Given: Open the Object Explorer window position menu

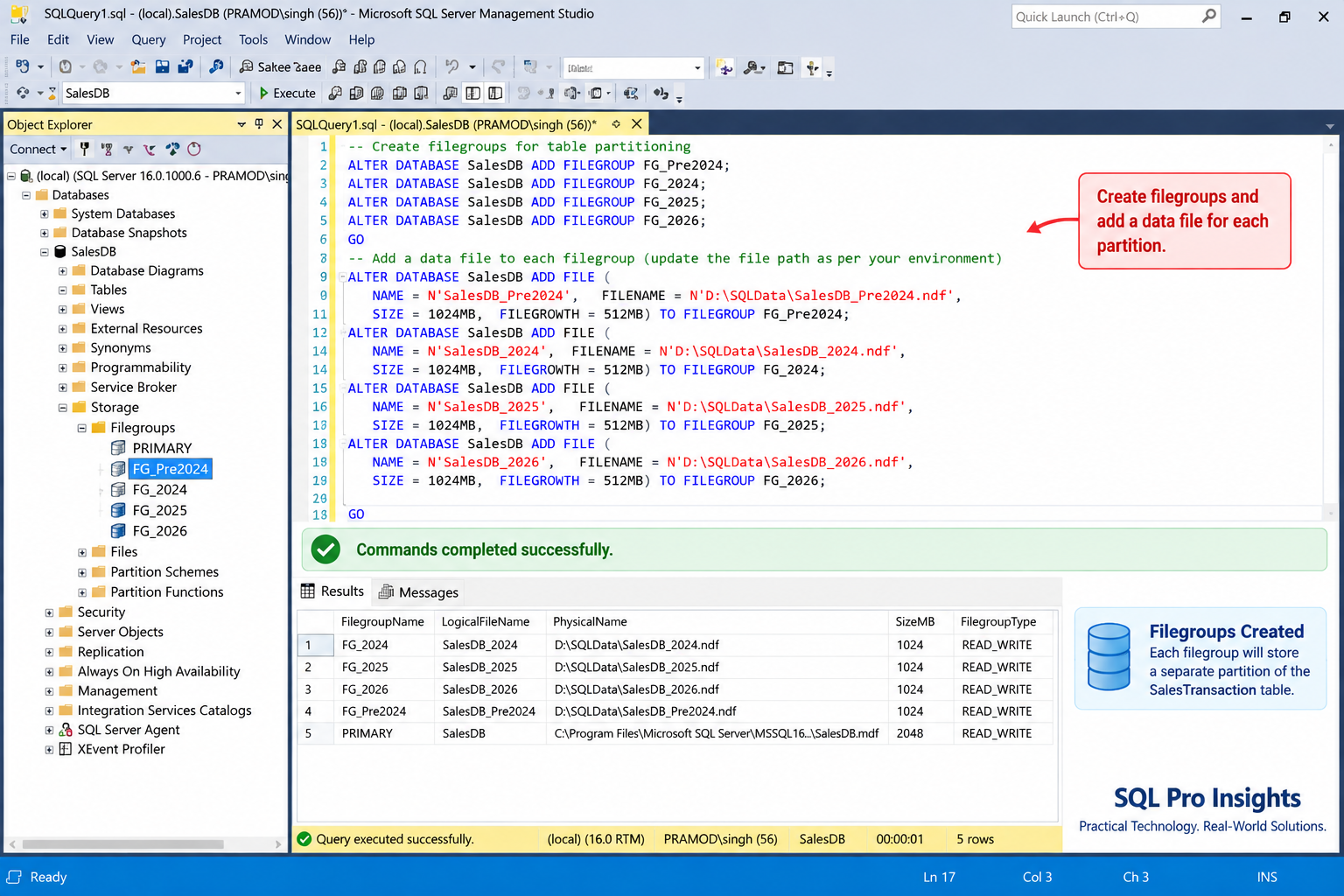Looking at the screenshot, I should [241, 124].
